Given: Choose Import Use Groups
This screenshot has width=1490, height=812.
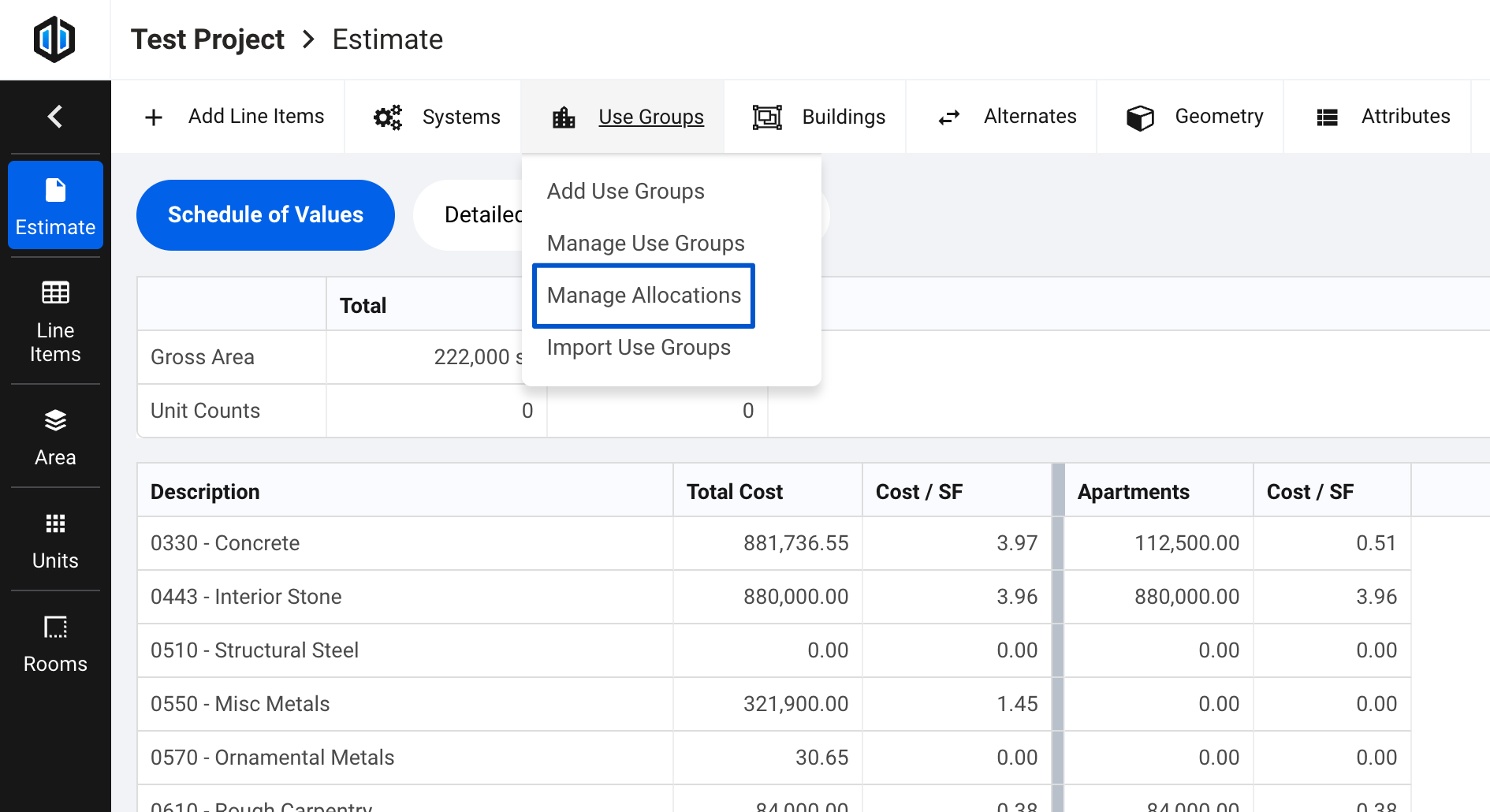Looking at the screenshot, I should [x=639, y=348].
